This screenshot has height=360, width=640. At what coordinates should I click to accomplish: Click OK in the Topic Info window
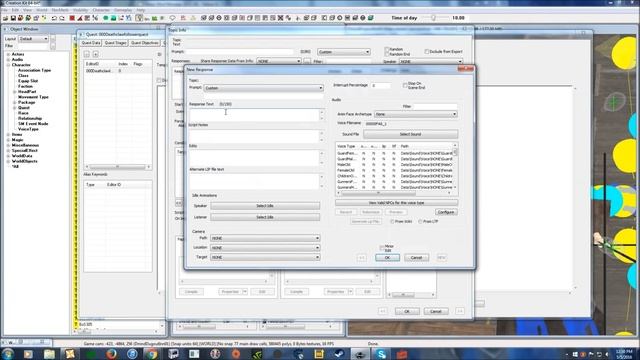click(x=407, y=311)
